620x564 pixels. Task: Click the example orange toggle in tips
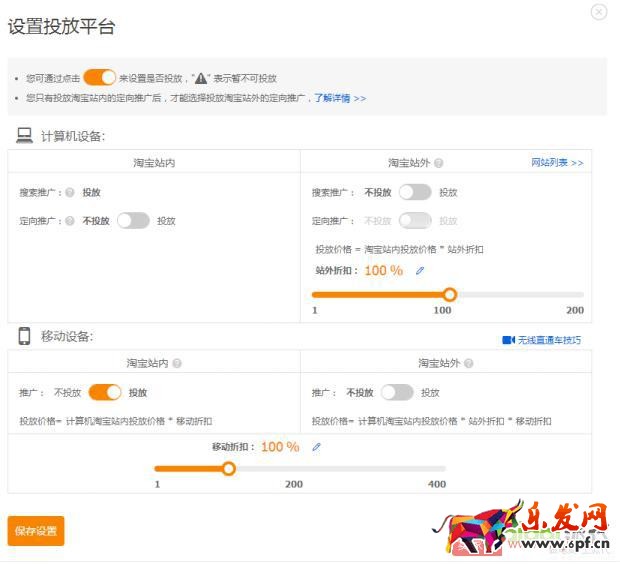tap(99, 77)
